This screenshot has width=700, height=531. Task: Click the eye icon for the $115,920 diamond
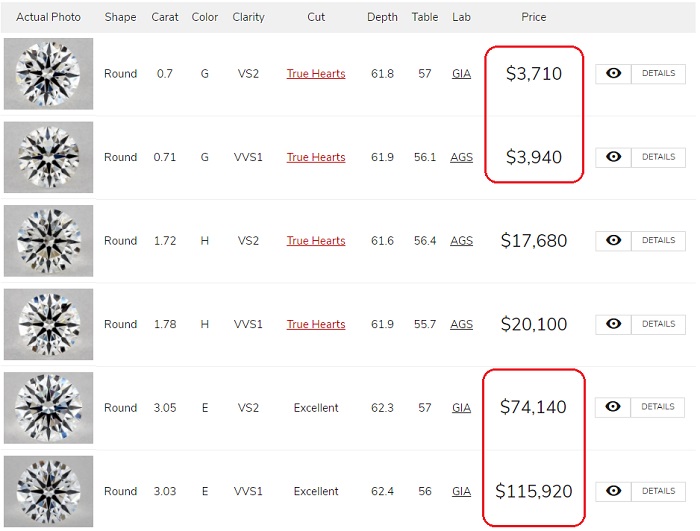coord(613,491)
